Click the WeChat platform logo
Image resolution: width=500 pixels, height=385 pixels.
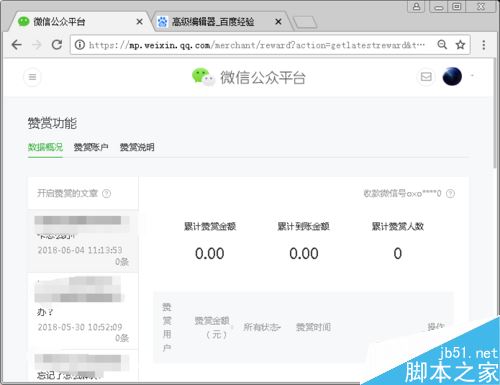tap(248, 77)
